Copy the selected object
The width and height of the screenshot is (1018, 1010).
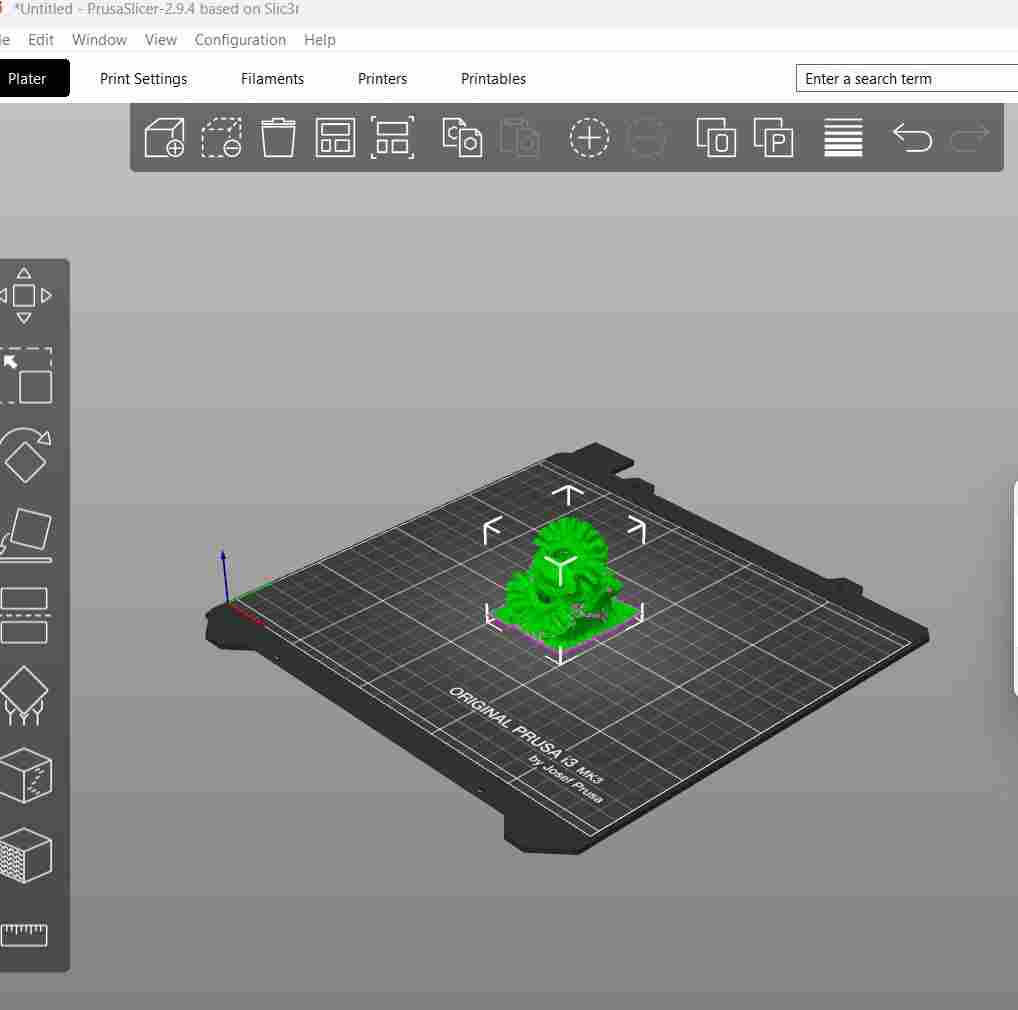pyautogui.click(x=461, y=138)
